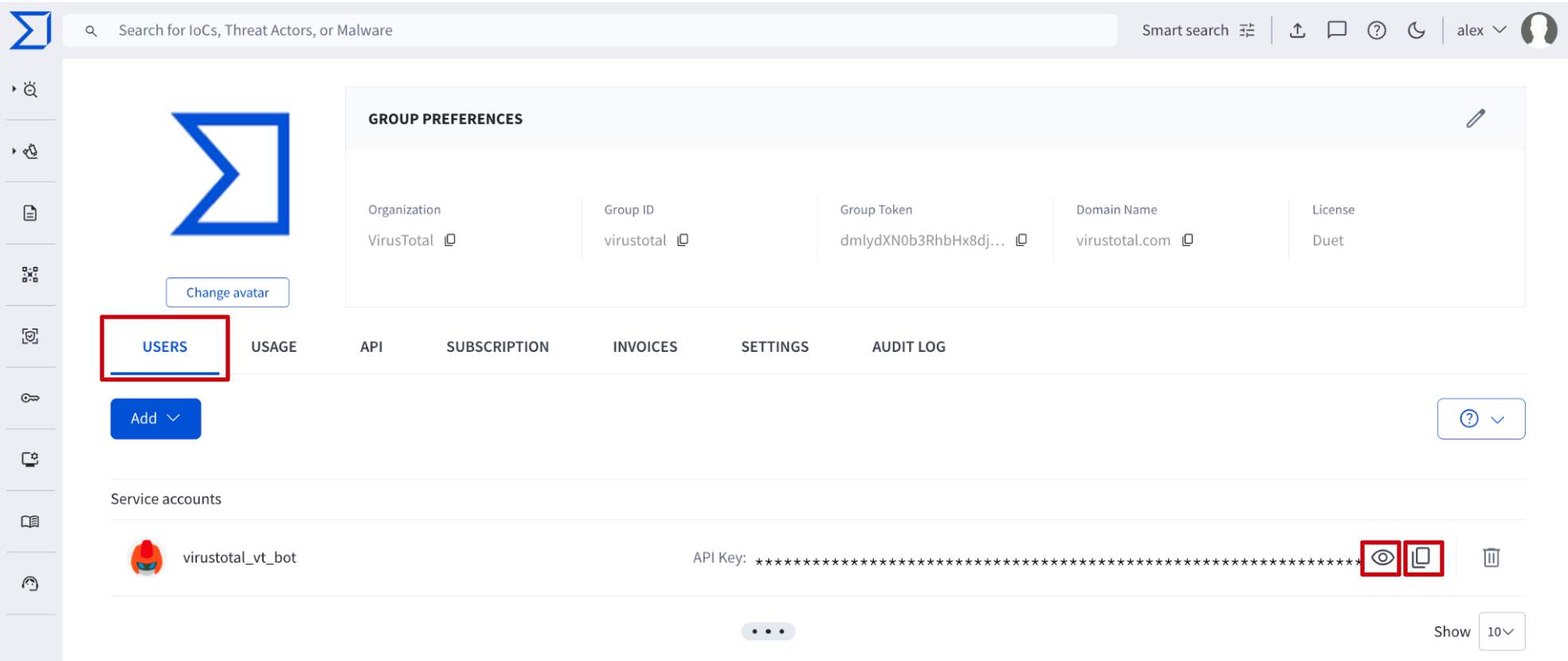Open the open-book documentation sidebar icon
This screenshot has height=661, width=1568.
30,522
